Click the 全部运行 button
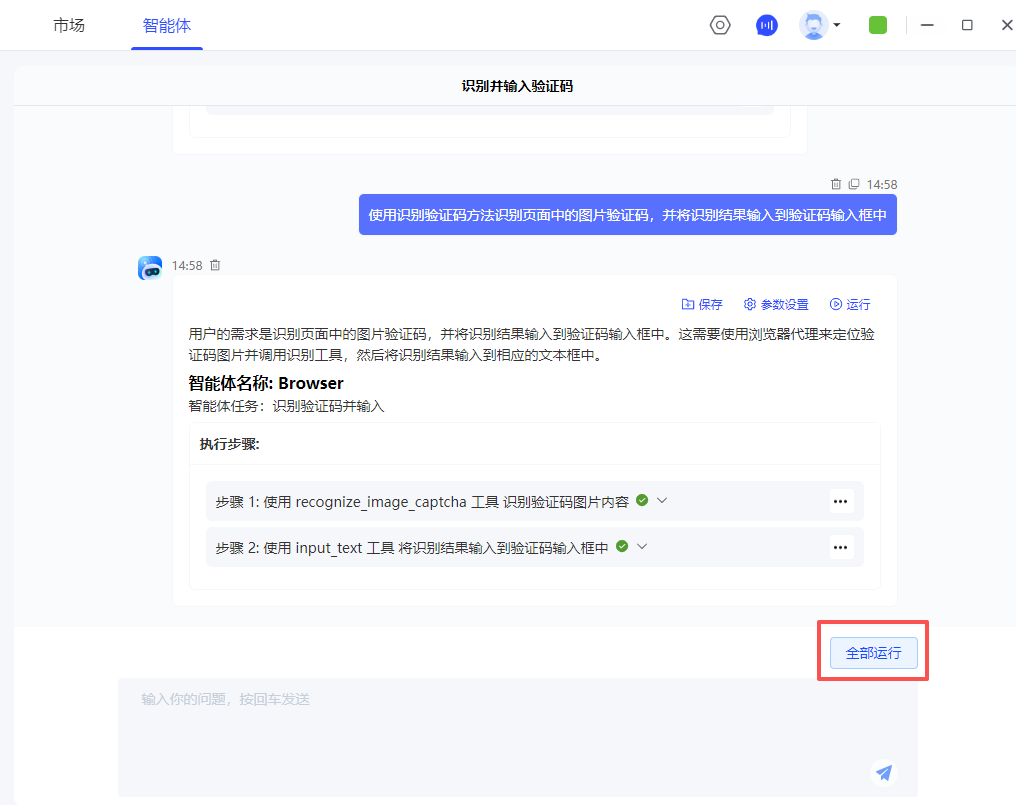1016x805 pixels. (x=873, y=653)
